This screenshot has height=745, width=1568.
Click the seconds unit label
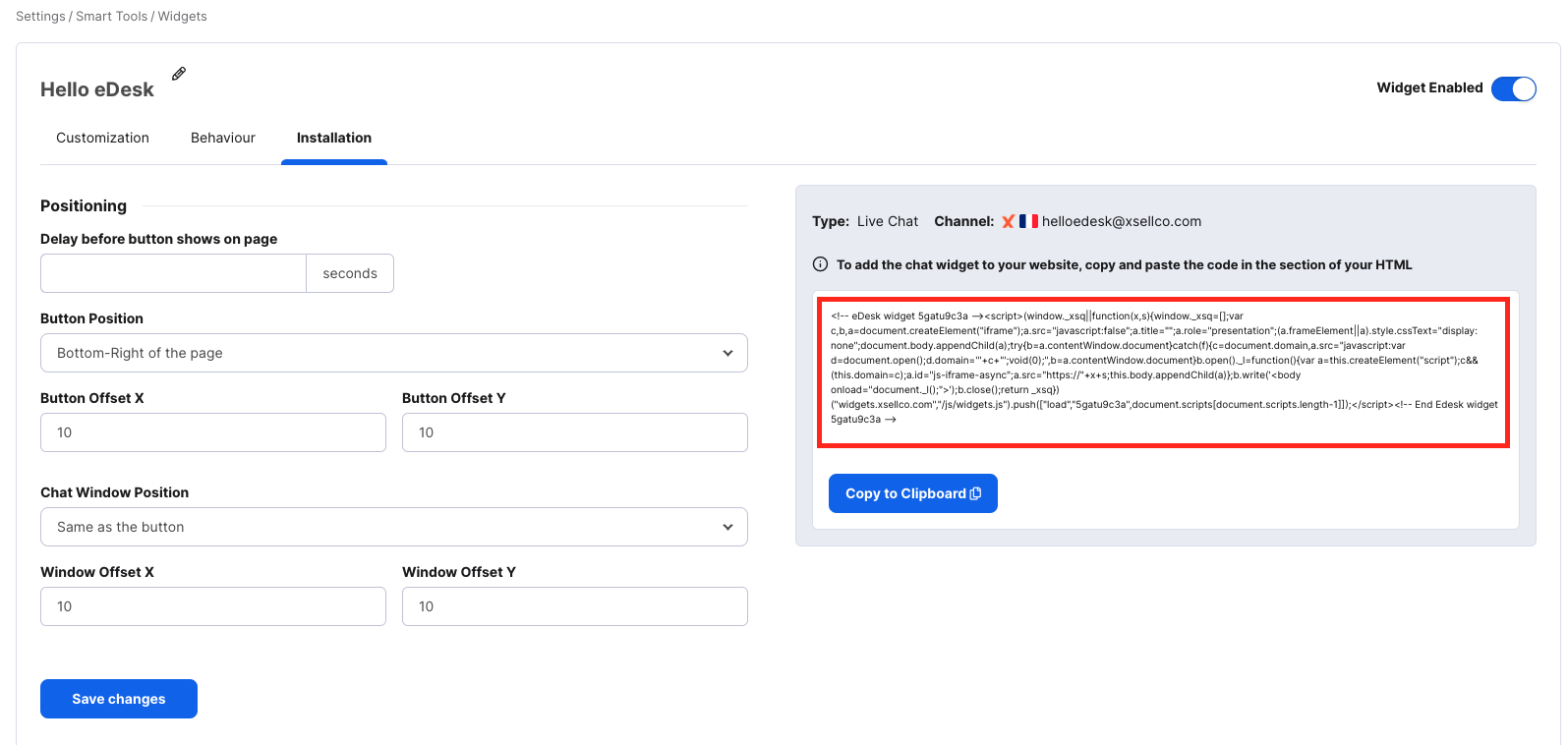pyautogui.click(x=350, y=273)
